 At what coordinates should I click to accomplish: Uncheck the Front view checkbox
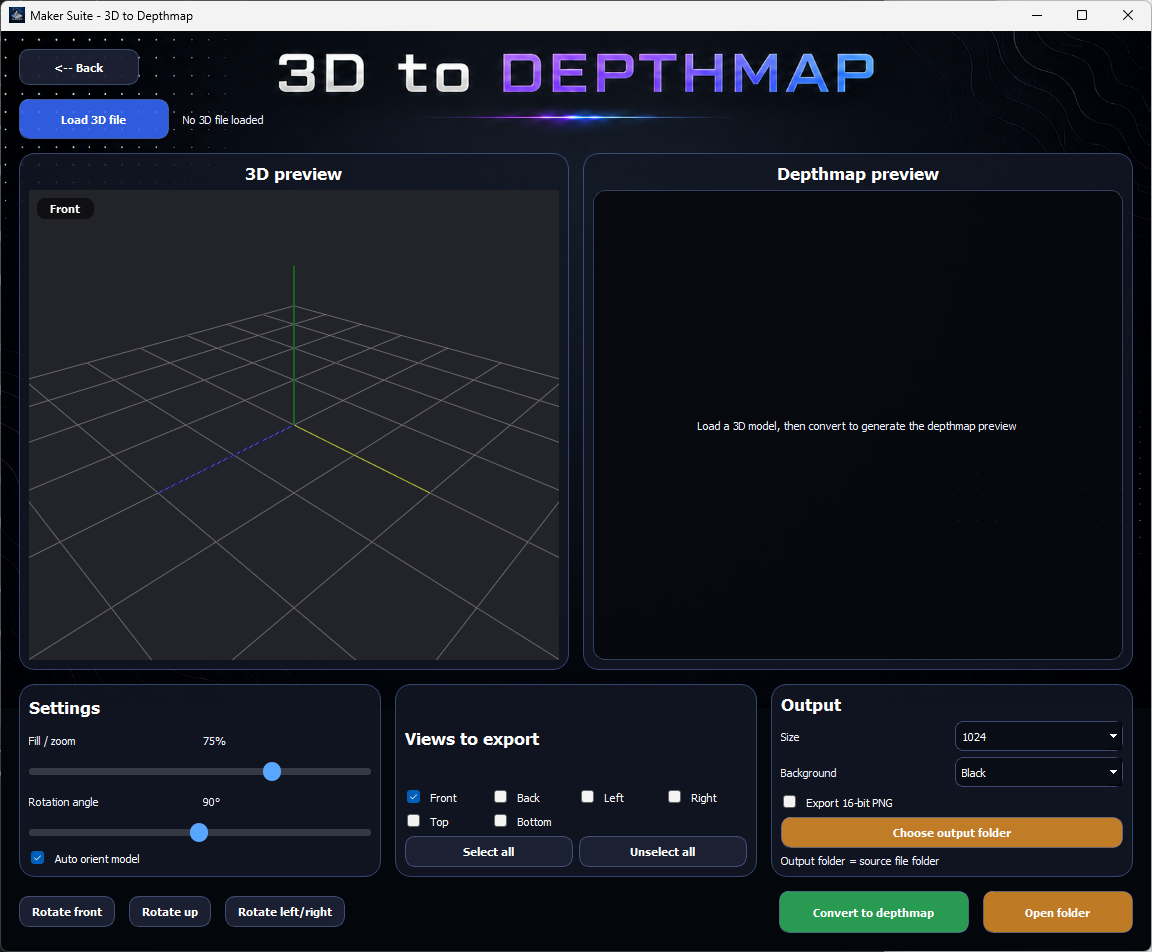pos(414,797)
